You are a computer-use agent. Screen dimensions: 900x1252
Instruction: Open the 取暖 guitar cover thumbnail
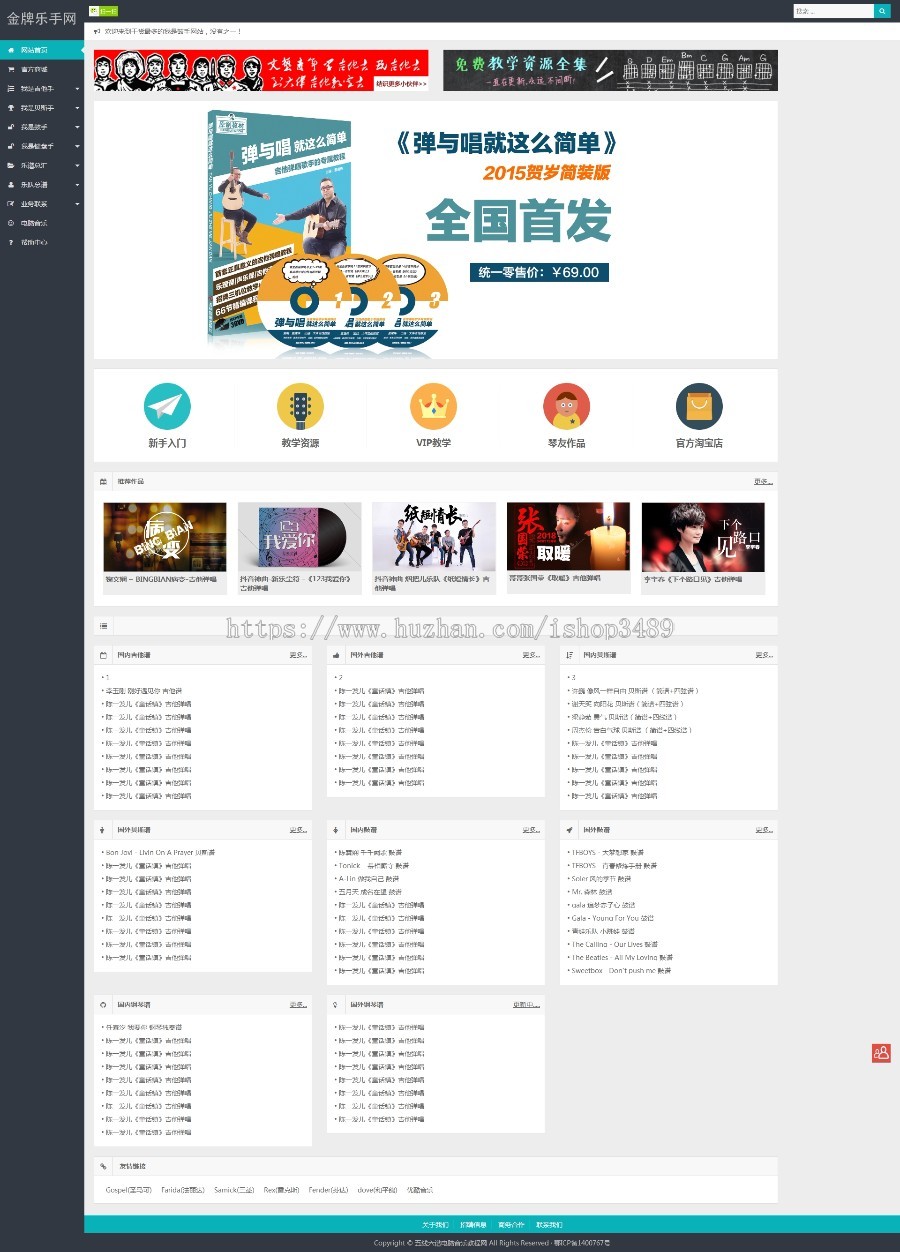[568, 534]
